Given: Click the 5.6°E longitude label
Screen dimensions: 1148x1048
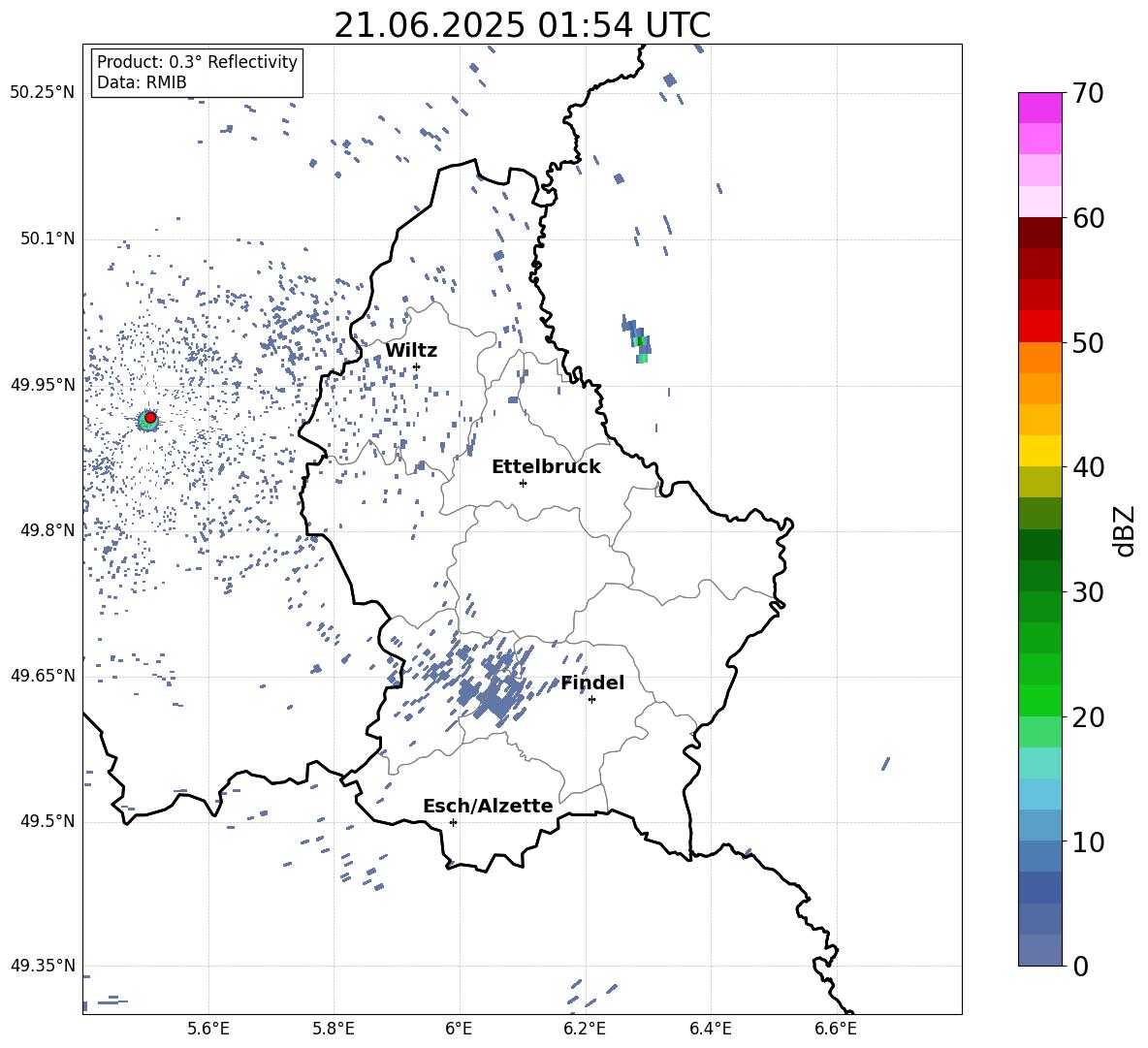Looking at the screenshot, I should (208, 1029).
